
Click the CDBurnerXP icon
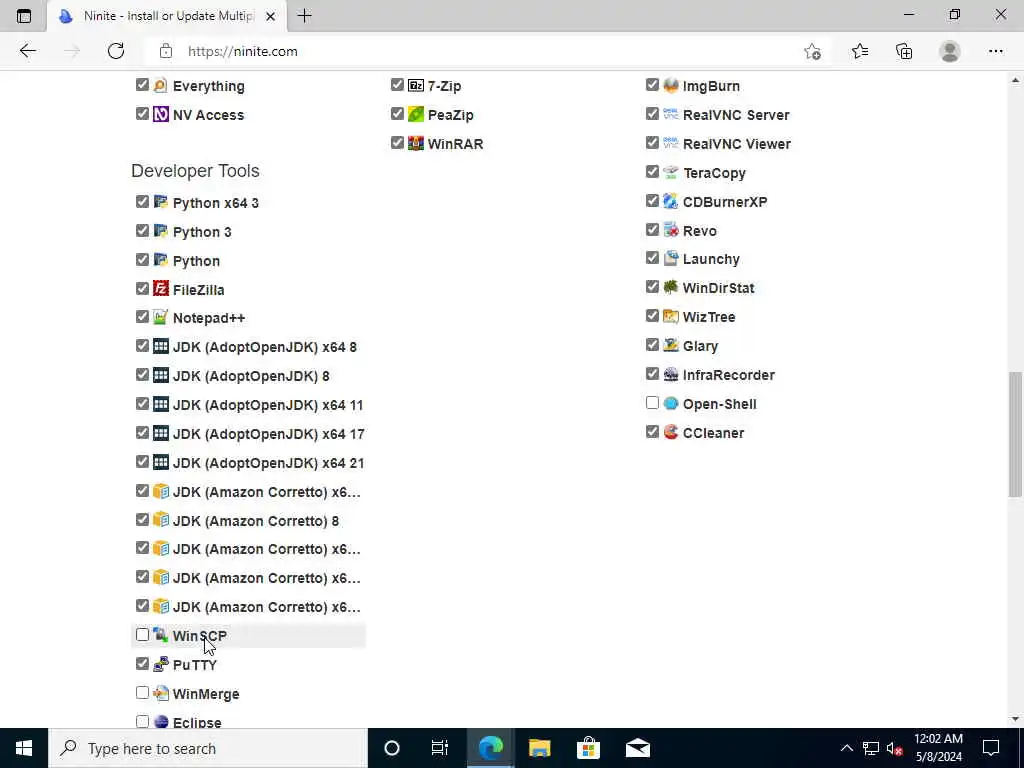point(671,201)
